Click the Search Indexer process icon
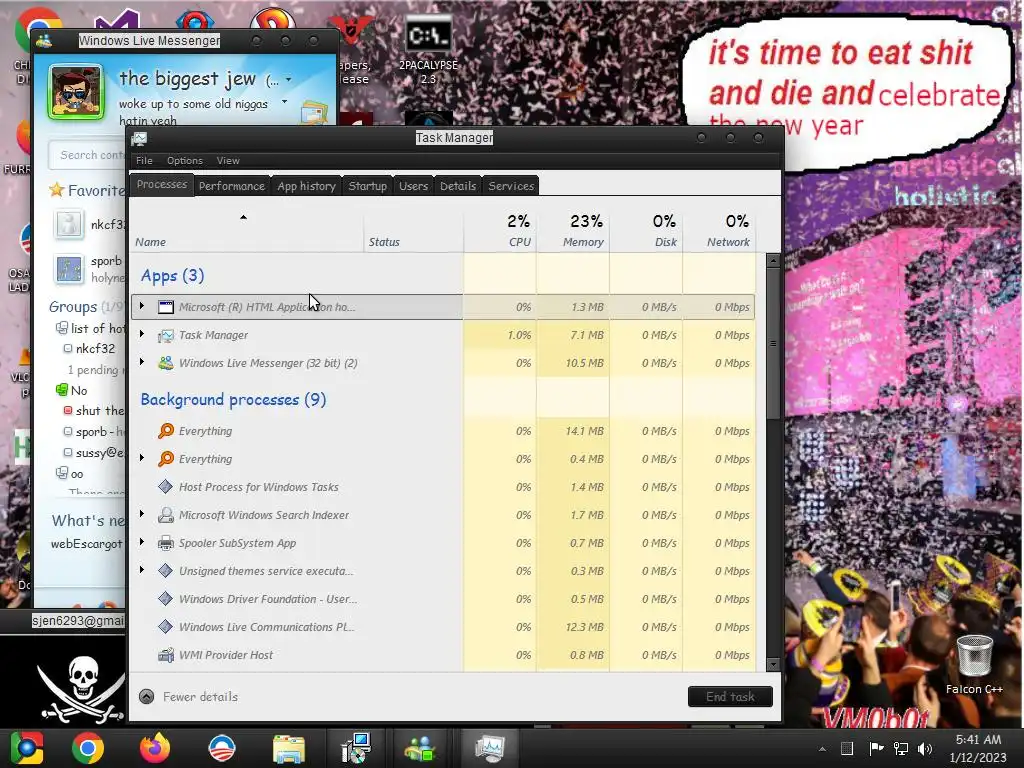Screen dimensions: 1024x768 tap(166, 515)
